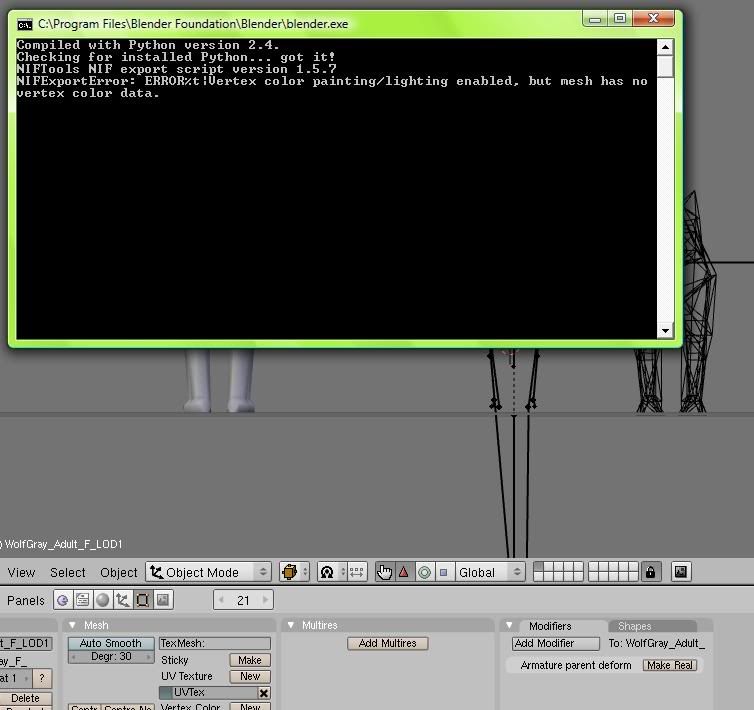Select the translate manipulator triangle icon
The width and height of the screenshot is (754, 710).
pyautogui.click(x=404, y=572)
